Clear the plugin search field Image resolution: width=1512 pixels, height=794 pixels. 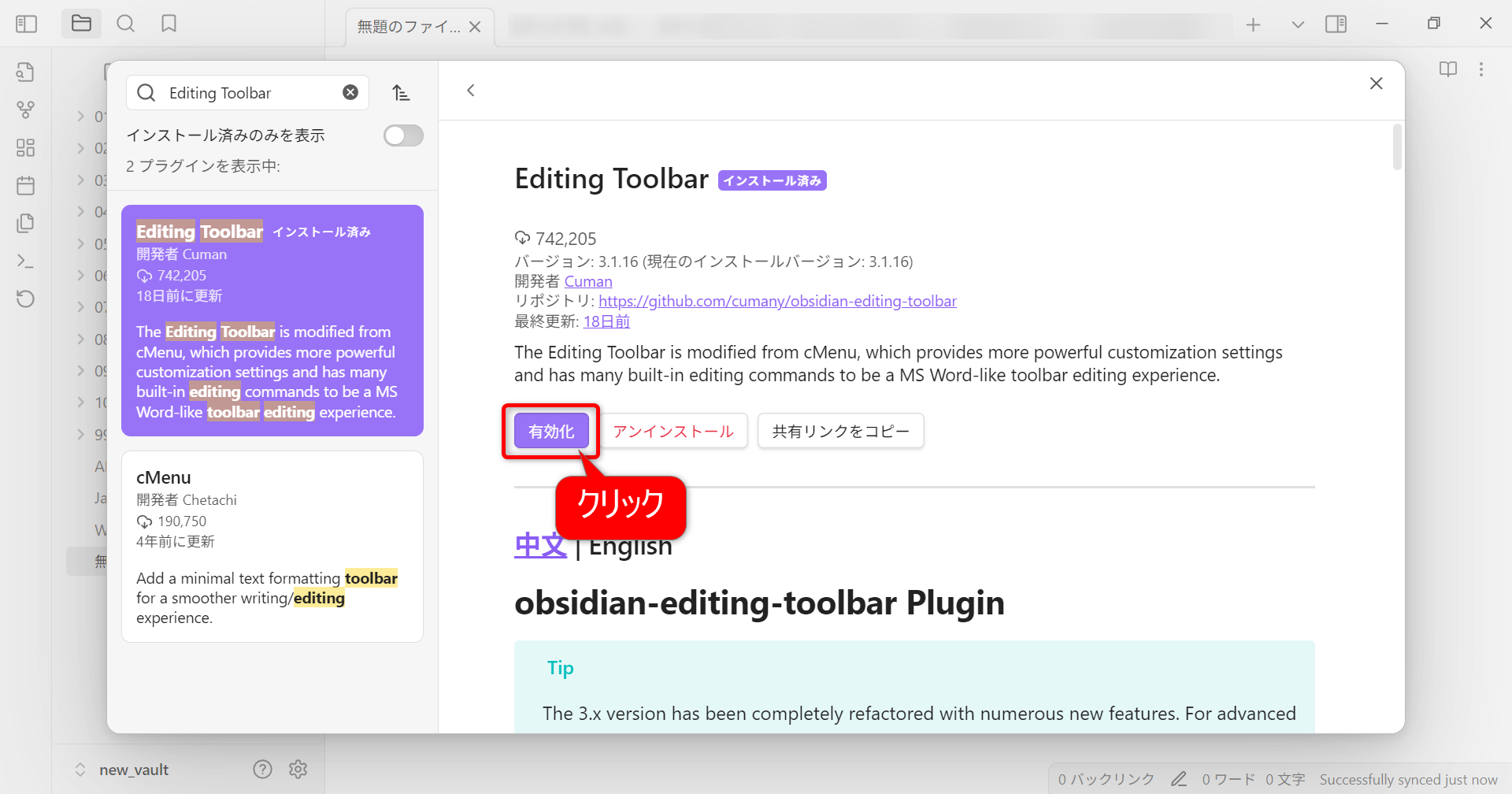350,92
